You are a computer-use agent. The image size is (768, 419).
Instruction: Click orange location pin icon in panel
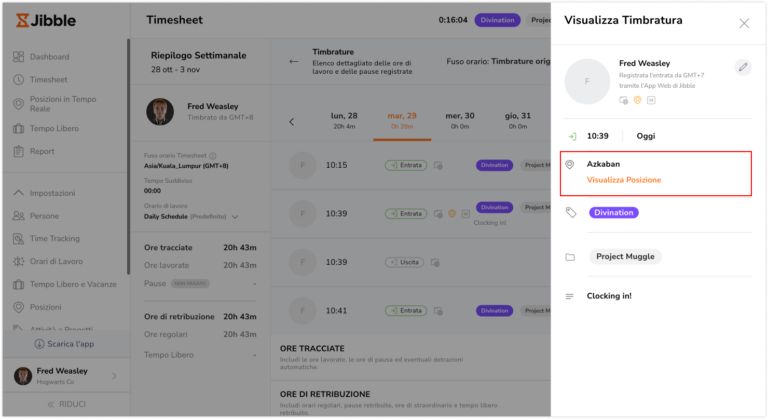click(x=637, y=100)
